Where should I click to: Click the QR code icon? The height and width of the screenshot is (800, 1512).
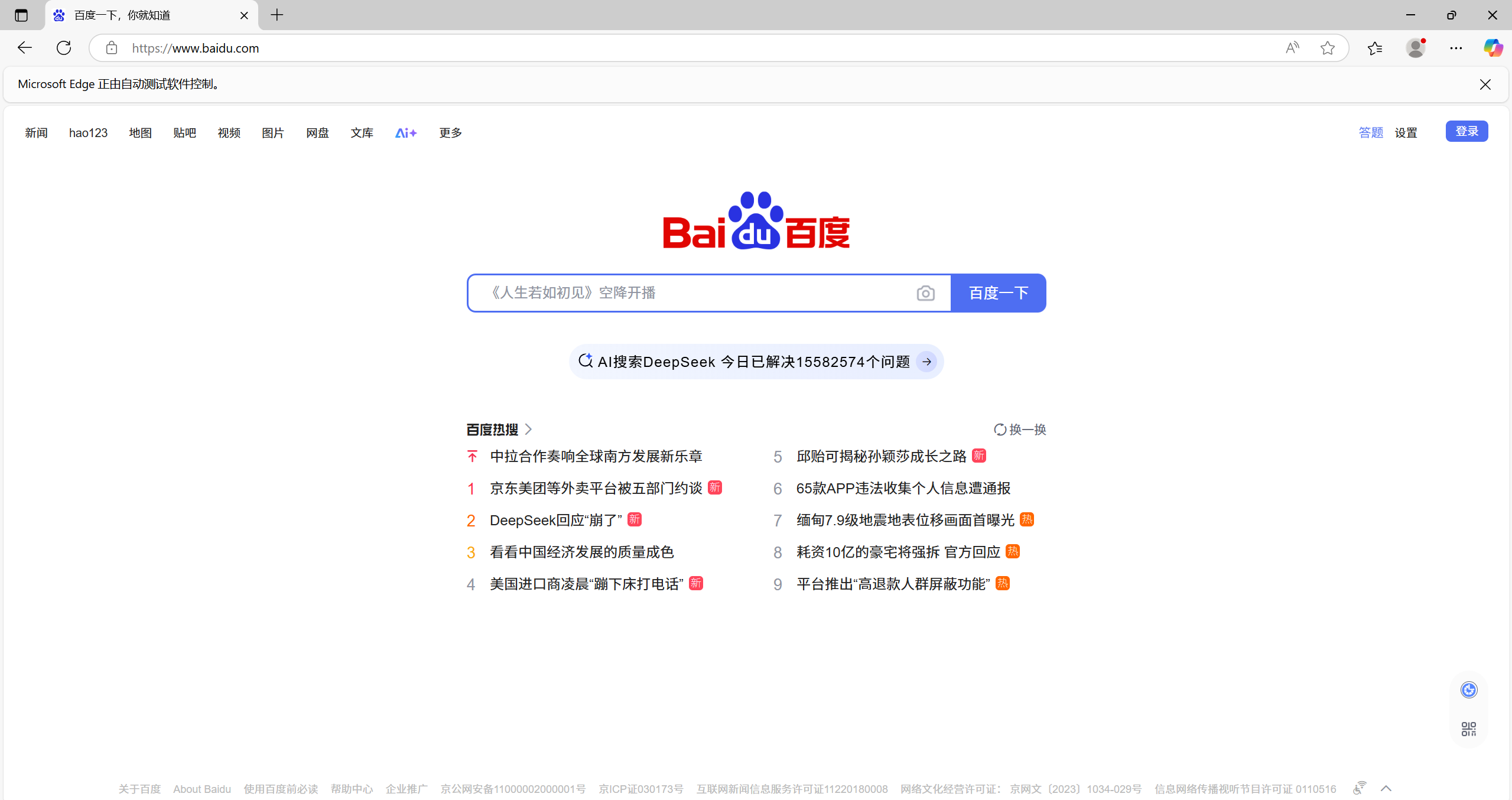pyautogui.click(x=1468, y=729)
